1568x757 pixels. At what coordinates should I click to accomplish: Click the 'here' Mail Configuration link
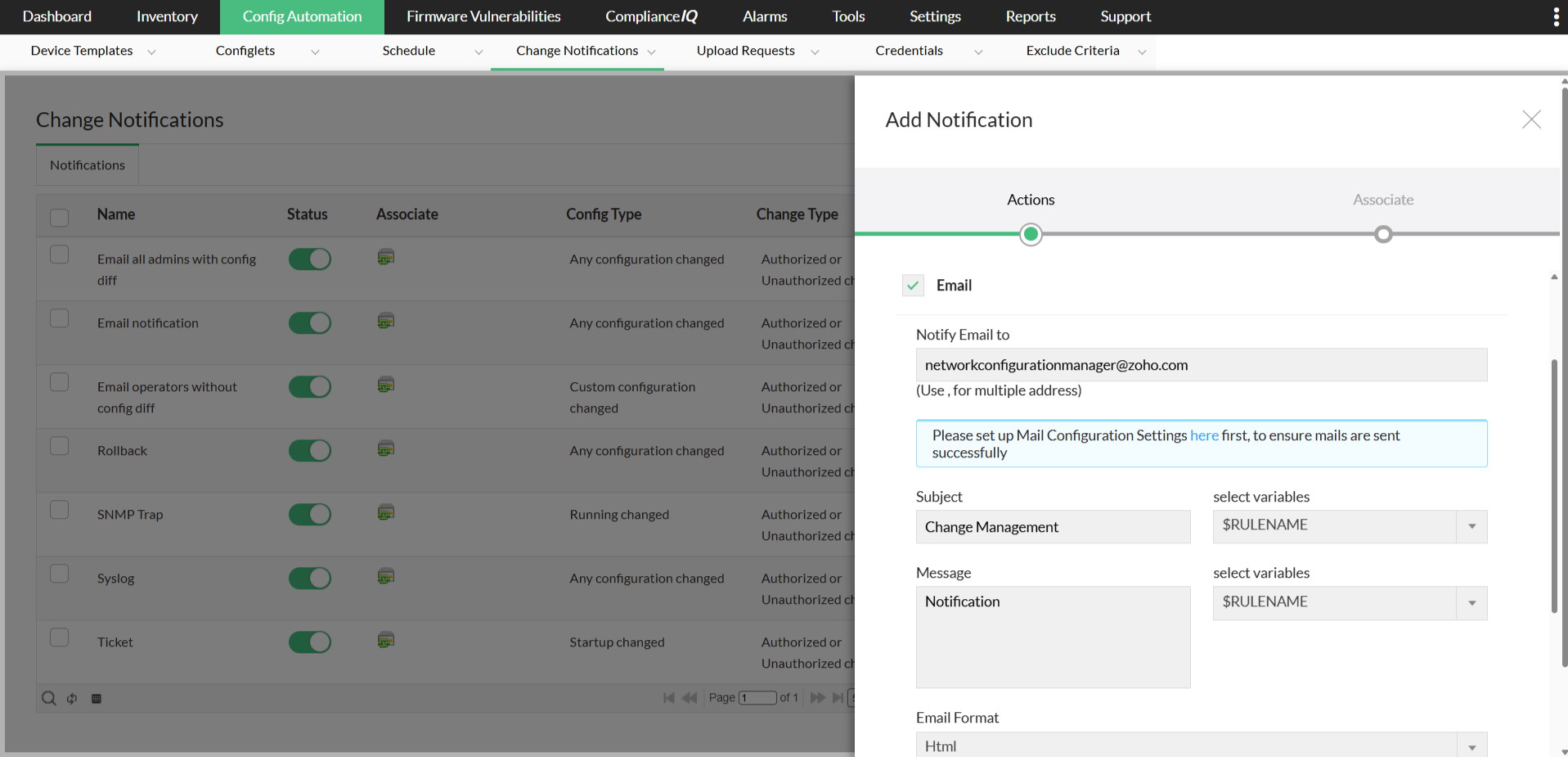[1204, 435]
